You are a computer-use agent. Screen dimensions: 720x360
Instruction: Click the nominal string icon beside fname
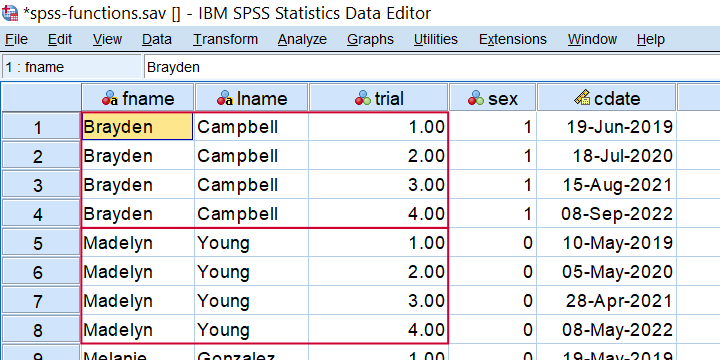coord(110,98)
